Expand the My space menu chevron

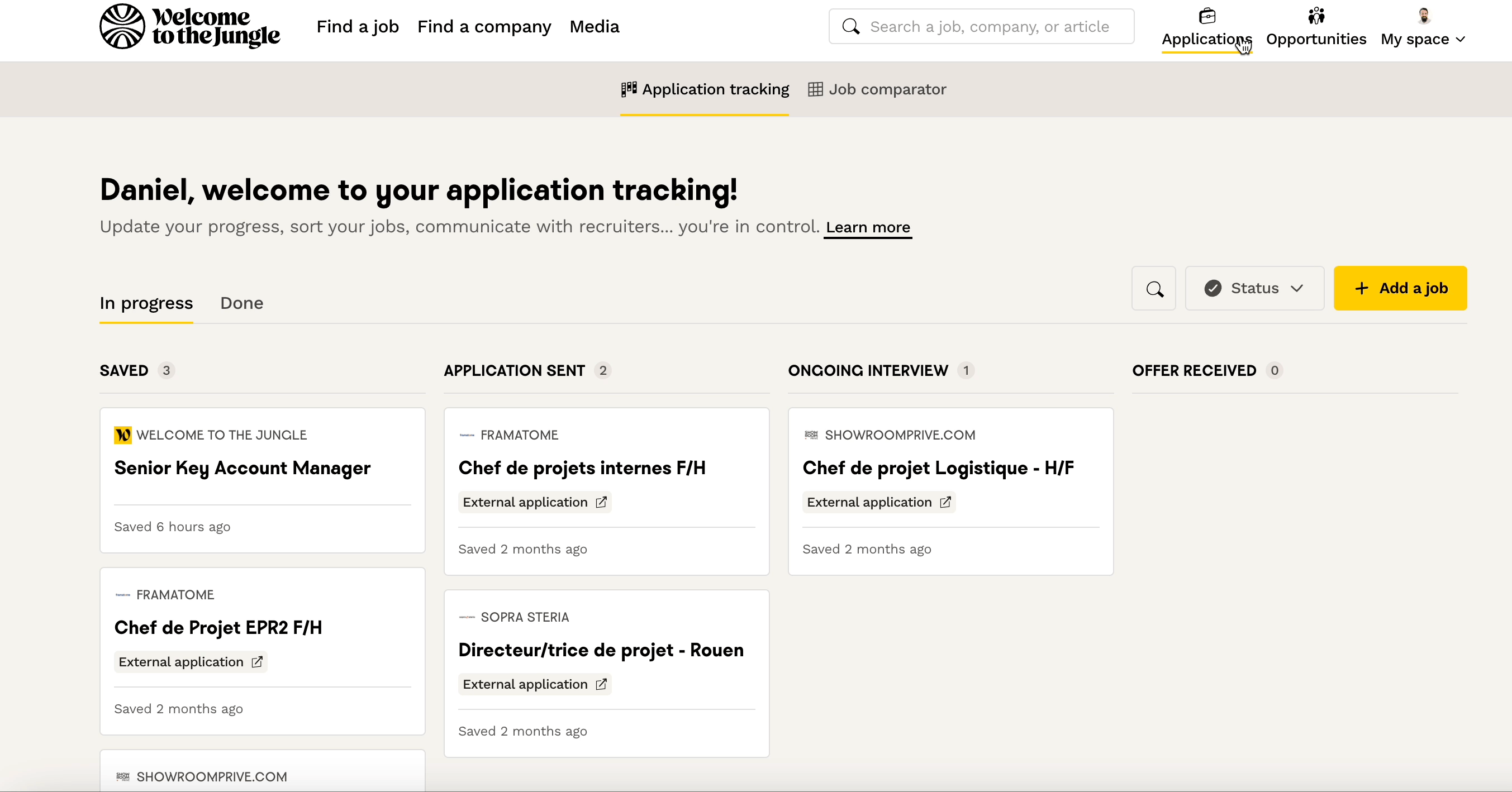point(1461,40)
